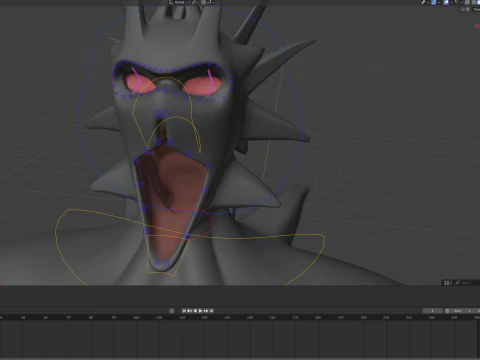Play the animation in reverse

click(x=195, y=311)
